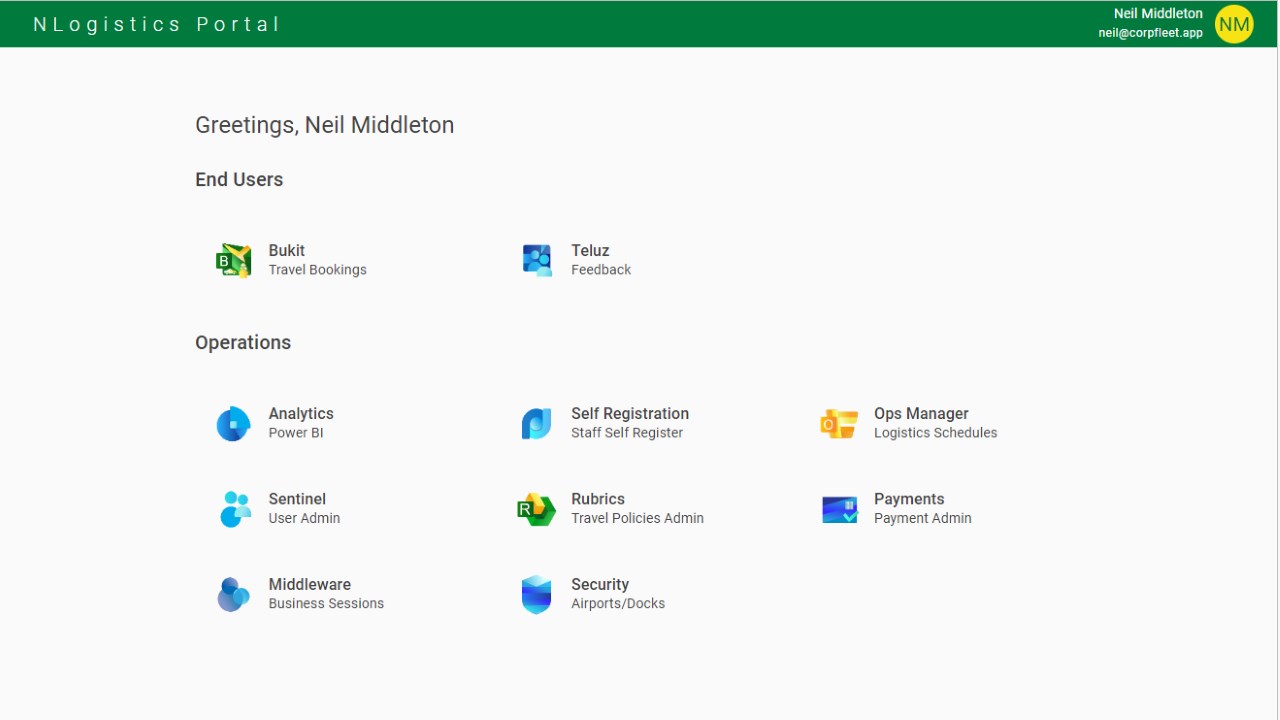Open the NM user avatar
The width and height of the screenshot is (1280, 720).
coord(1234,24)
